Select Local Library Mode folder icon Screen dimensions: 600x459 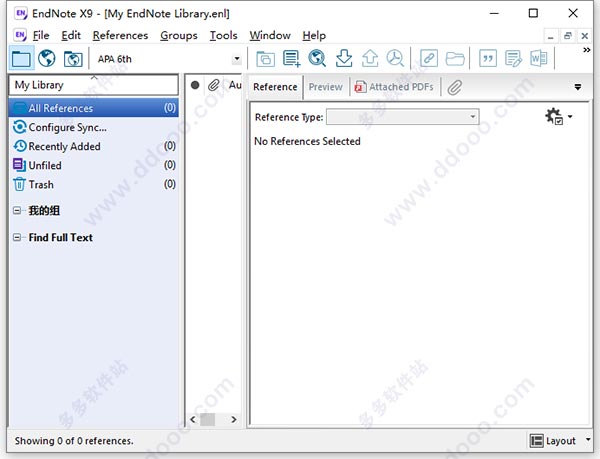21,59
